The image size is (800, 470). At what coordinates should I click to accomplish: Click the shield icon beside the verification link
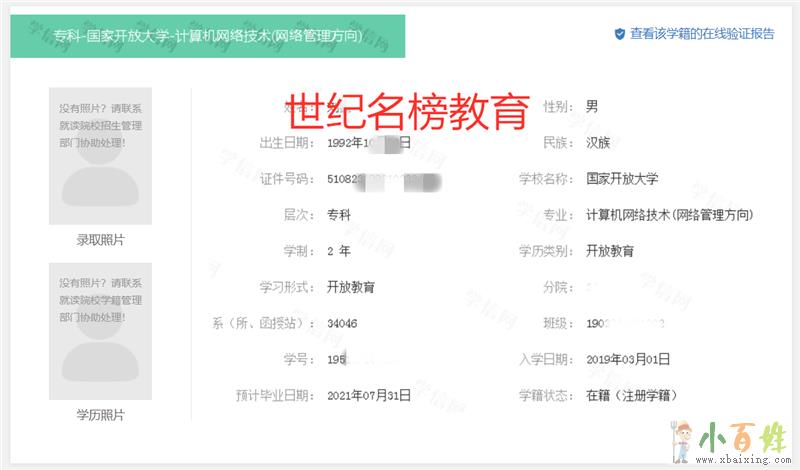(x=620, y=33)
